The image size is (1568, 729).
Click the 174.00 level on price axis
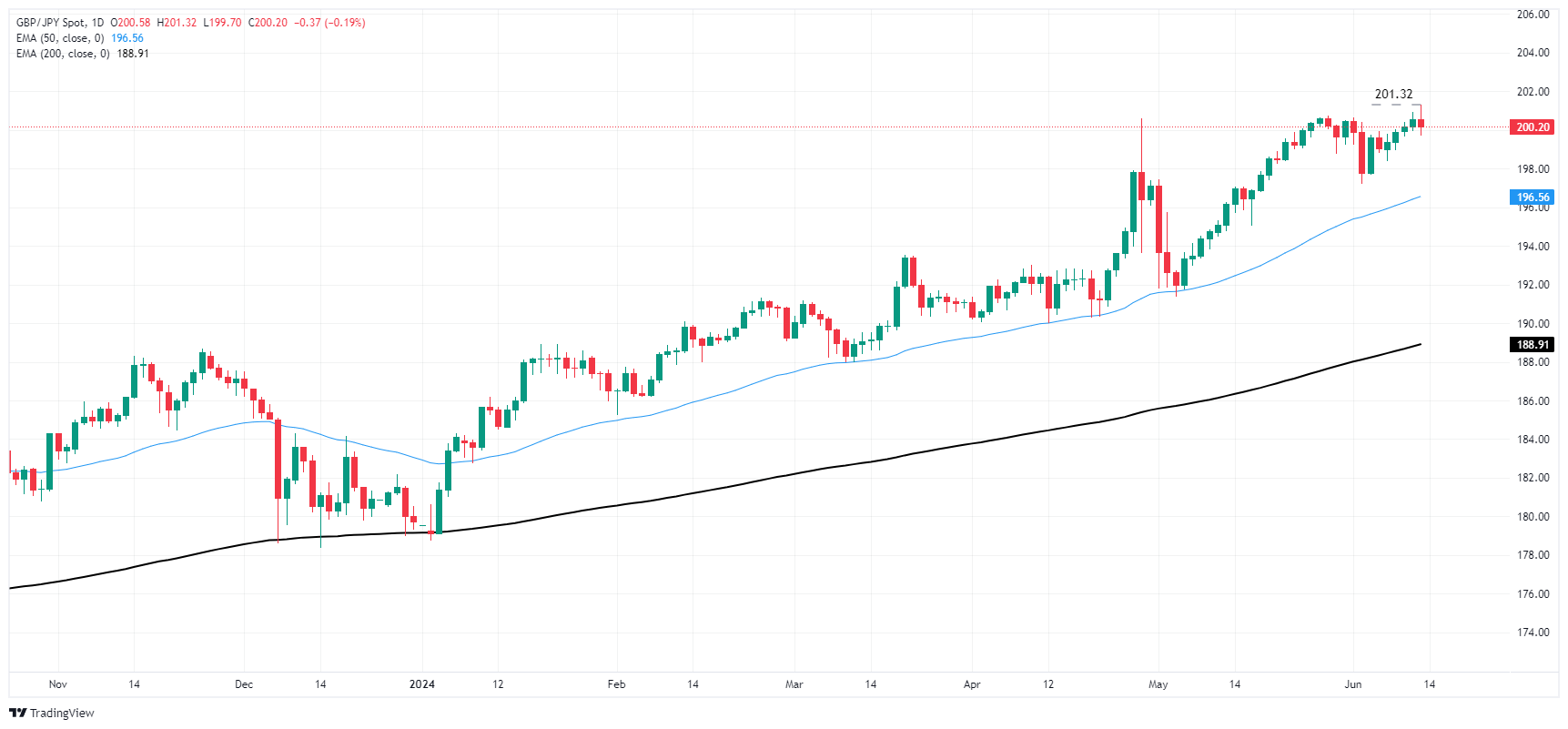pyautogui.click(x=1533, y=633)
